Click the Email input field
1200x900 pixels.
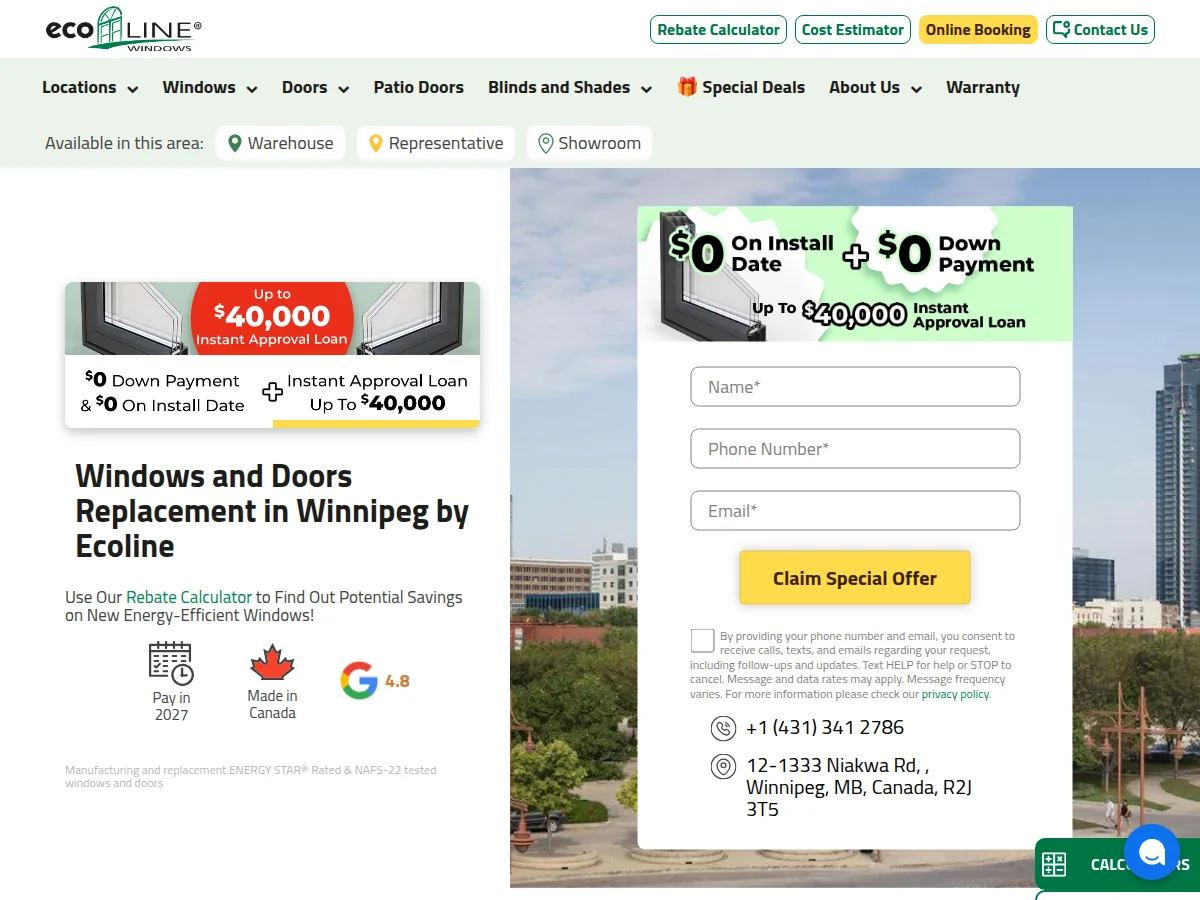pyautogui.click(x=855, y=511)
